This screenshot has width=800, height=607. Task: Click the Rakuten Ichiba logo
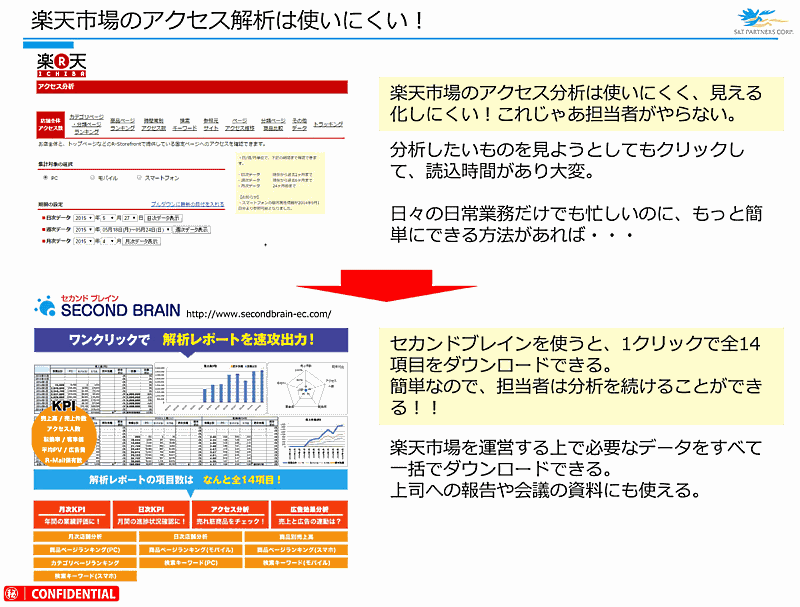pyautogui.click(x=61, y=65)
